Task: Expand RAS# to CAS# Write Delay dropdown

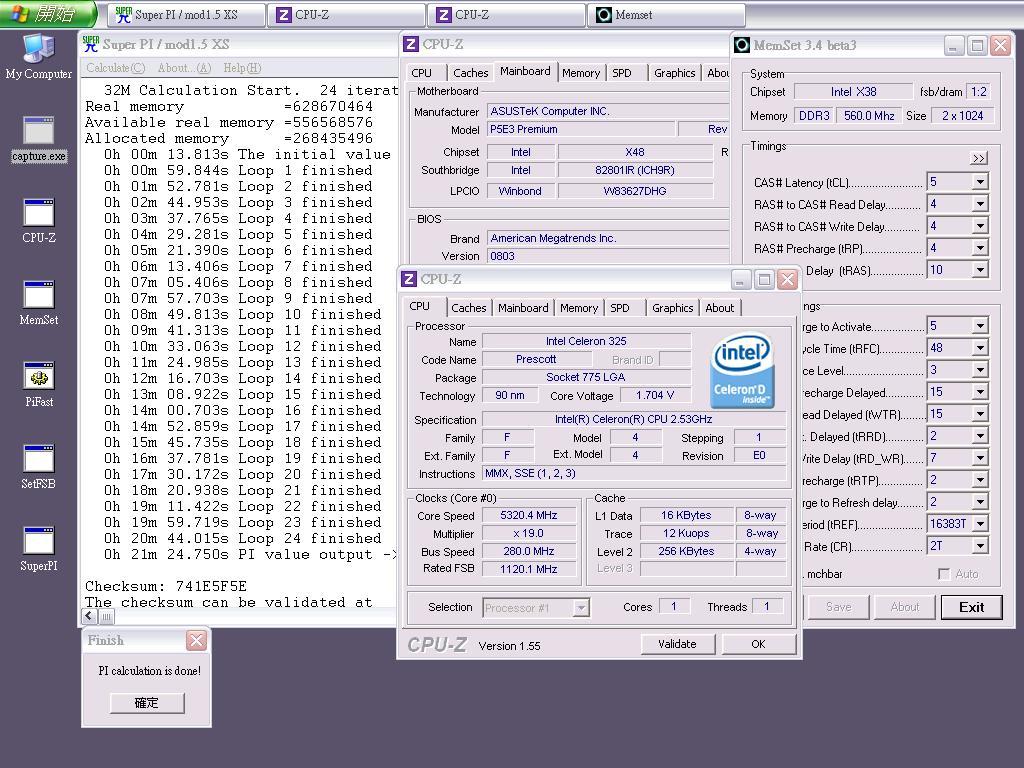Action: pos(980,226)
